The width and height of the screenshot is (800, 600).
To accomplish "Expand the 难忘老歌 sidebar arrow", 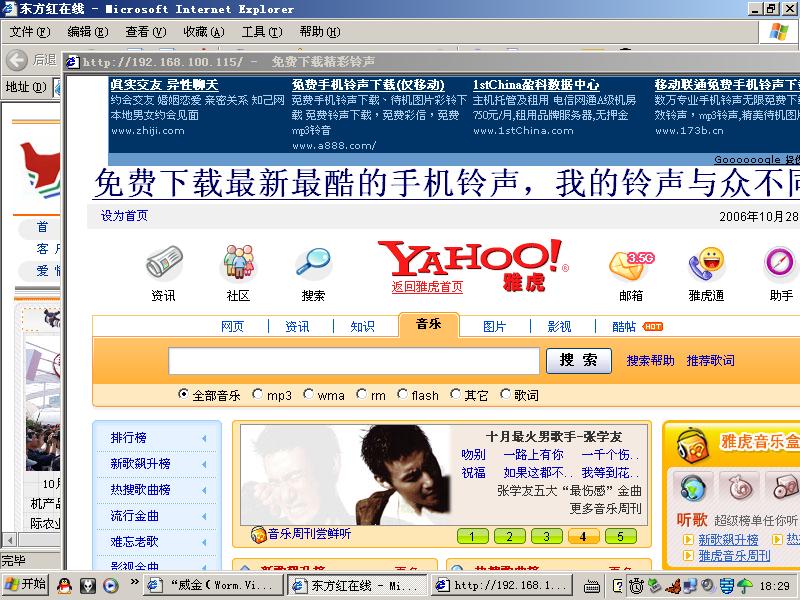I will [205, 542].
